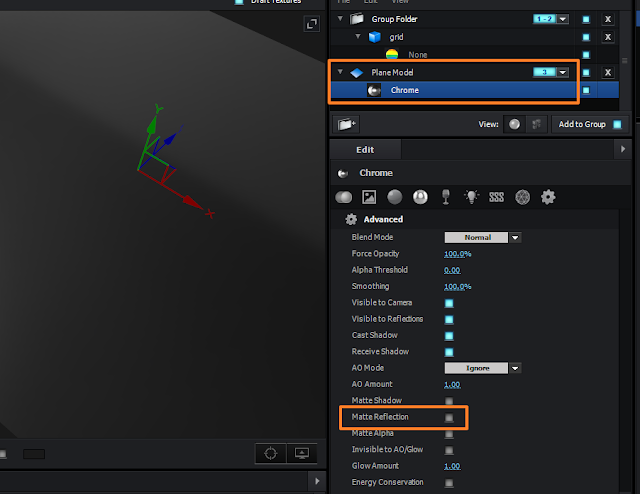
Task: Open the Plane Model group 3 dropdown
Action: click(x=563, y=73)
